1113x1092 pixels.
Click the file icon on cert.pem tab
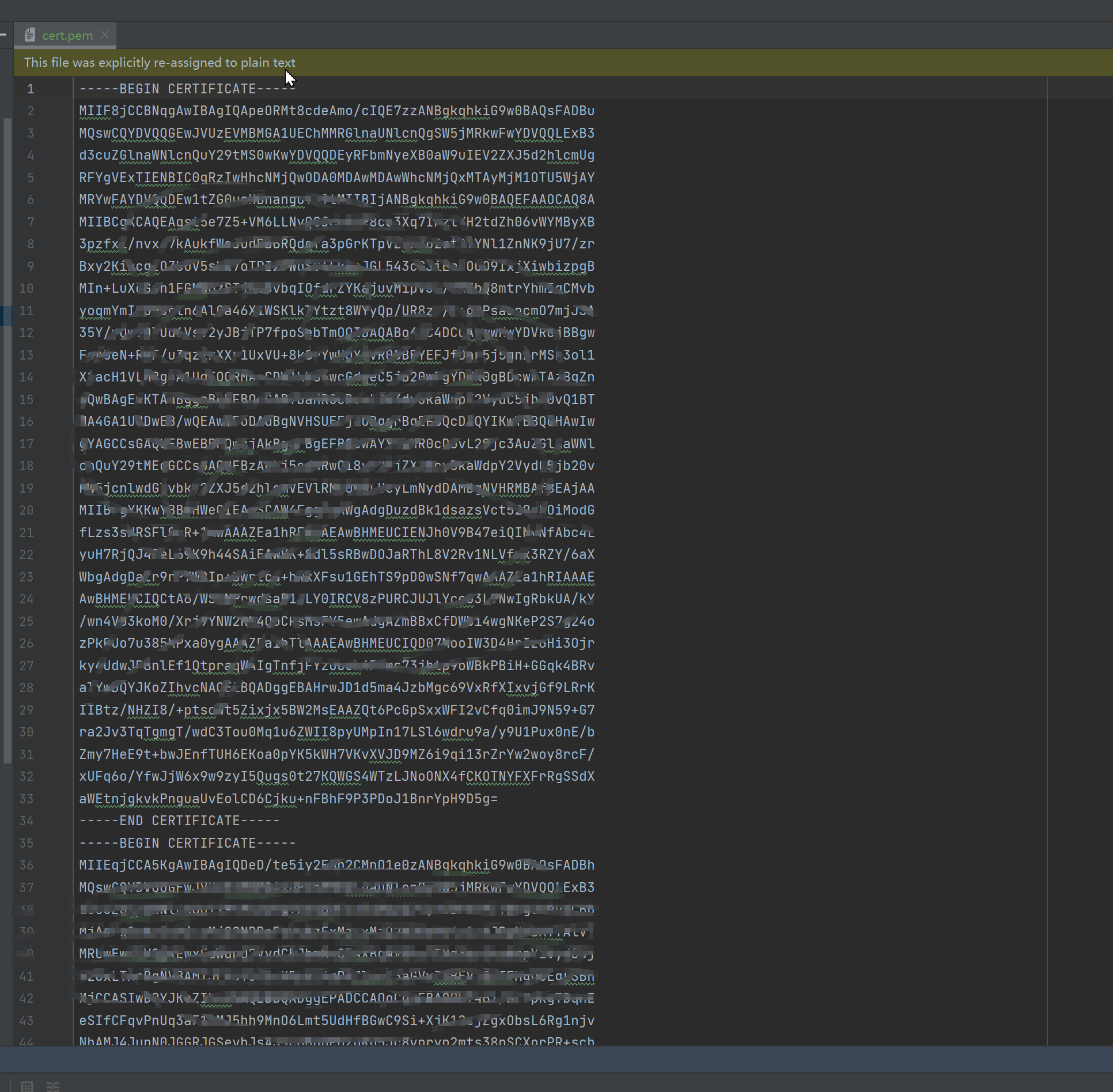pos(30,35)
